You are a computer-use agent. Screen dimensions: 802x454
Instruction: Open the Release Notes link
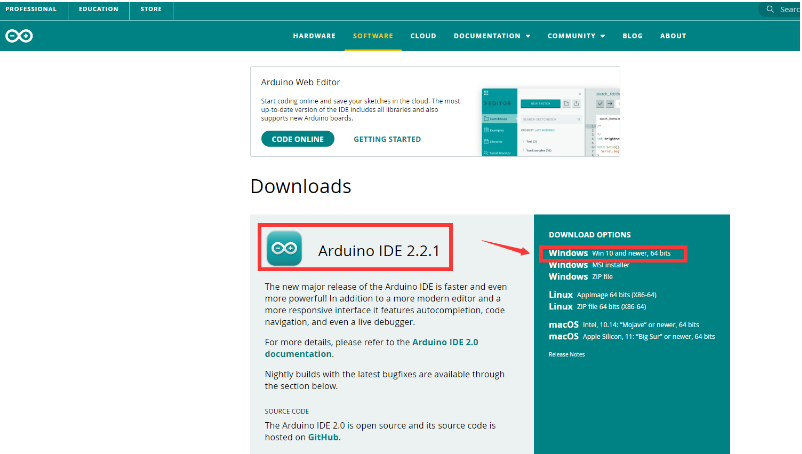point(566,354)
